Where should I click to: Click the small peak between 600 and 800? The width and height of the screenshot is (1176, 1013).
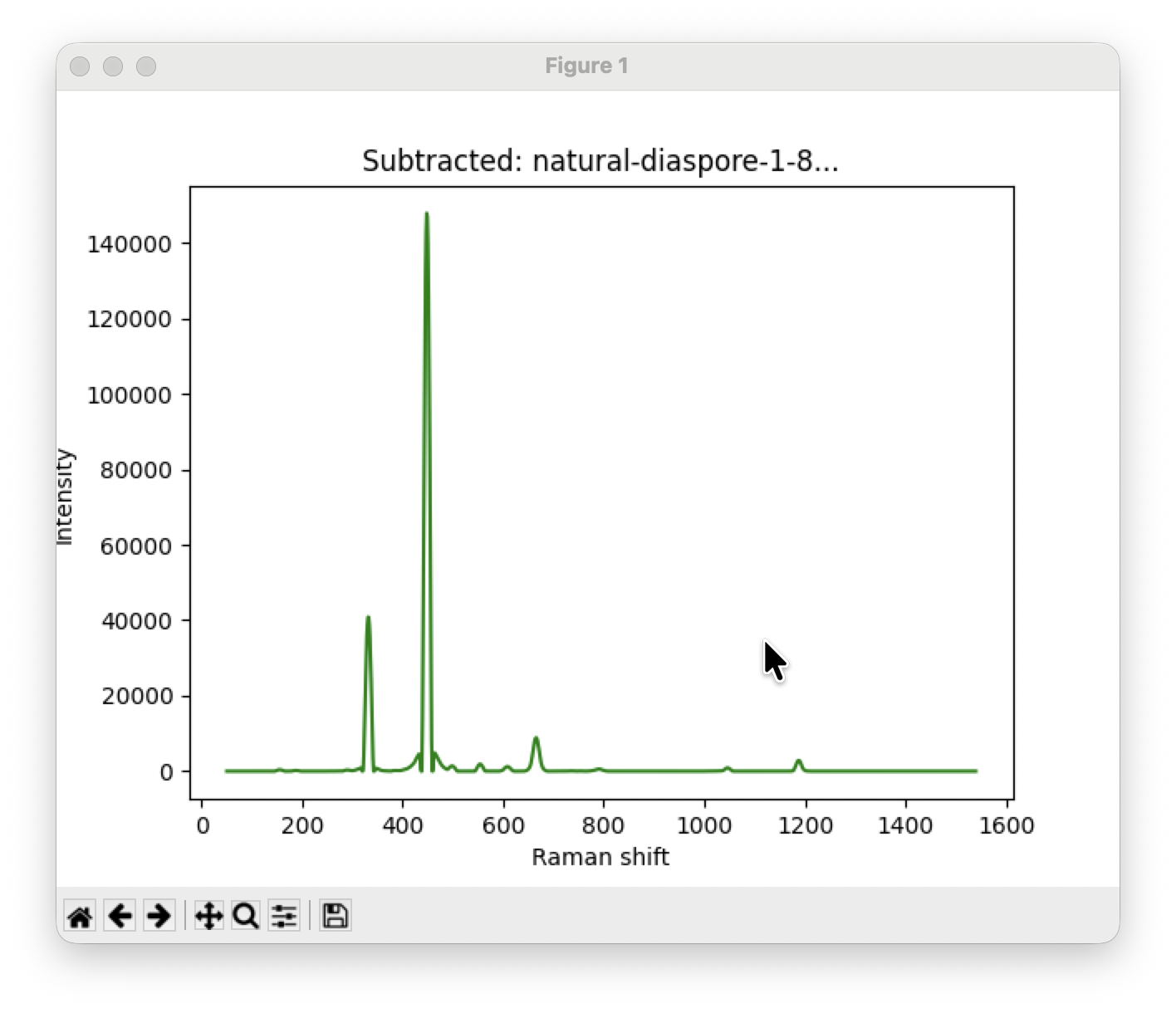pos(537,739)
